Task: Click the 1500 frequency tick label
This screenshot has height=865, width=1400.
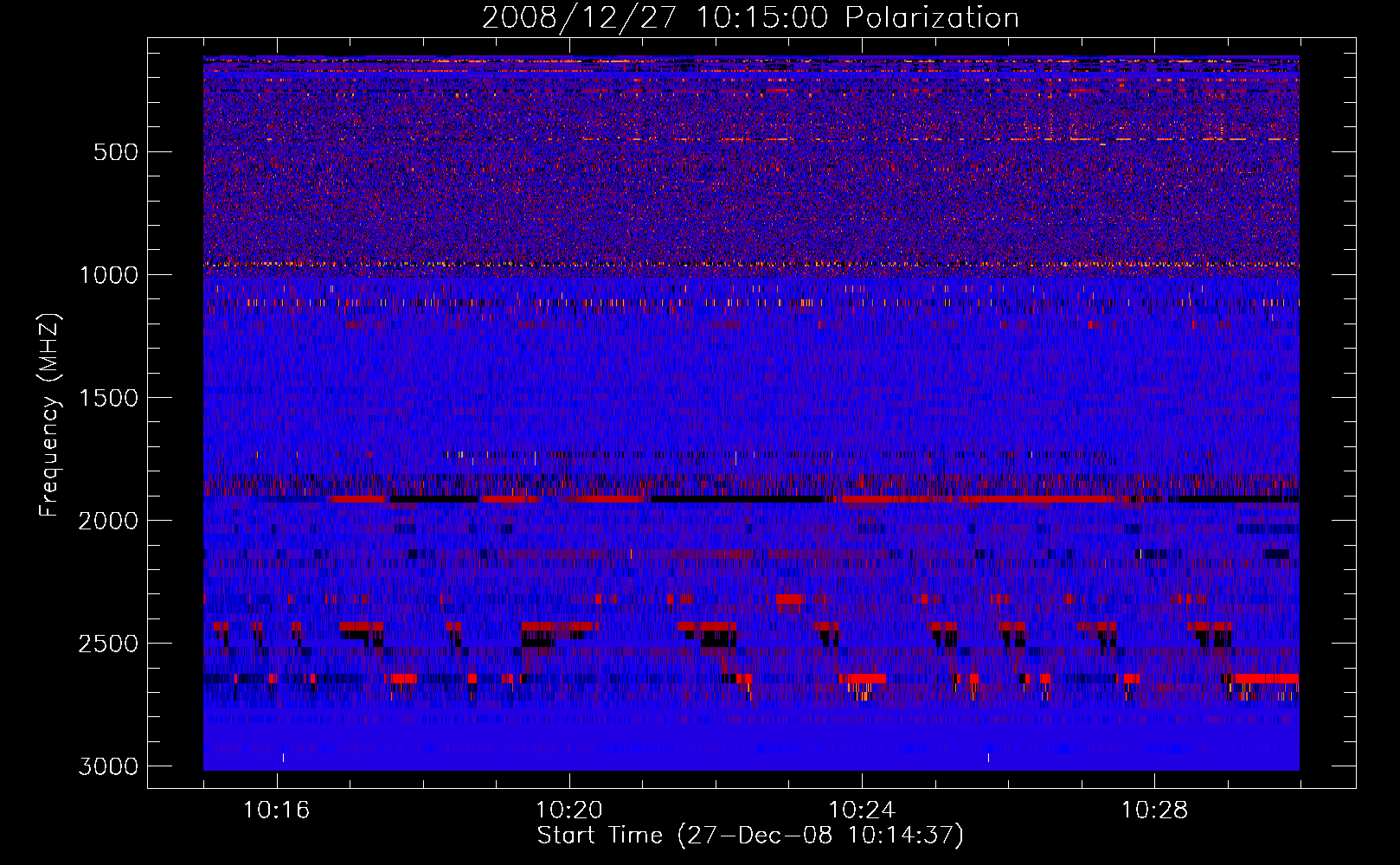Action: click(108, 398)
